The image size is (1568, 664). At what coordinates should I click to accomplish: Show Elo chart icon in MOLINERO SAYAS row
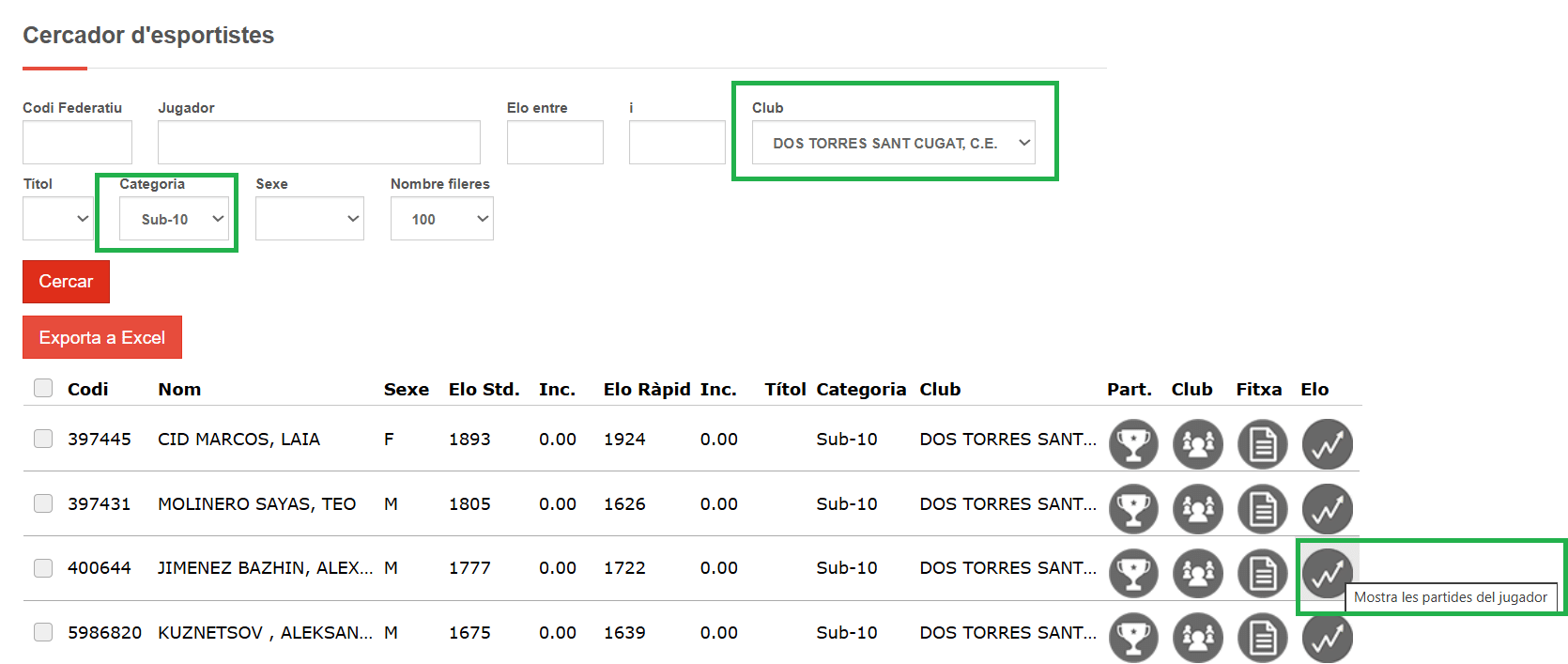(1328, 508)
